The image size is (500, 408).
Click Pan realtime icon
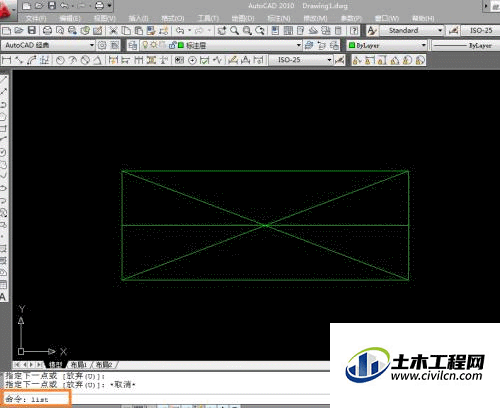[x=222, y=31]
